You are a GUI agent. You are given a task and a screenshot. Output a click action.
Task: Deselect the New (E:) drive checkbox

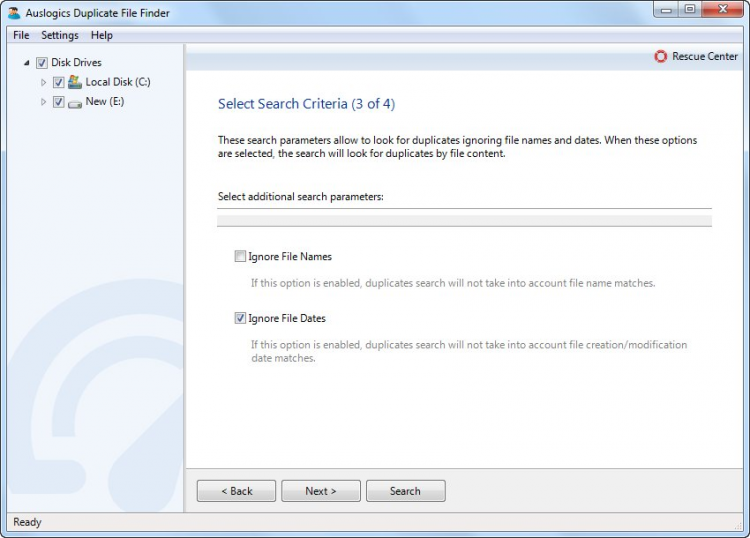[58, 102]
